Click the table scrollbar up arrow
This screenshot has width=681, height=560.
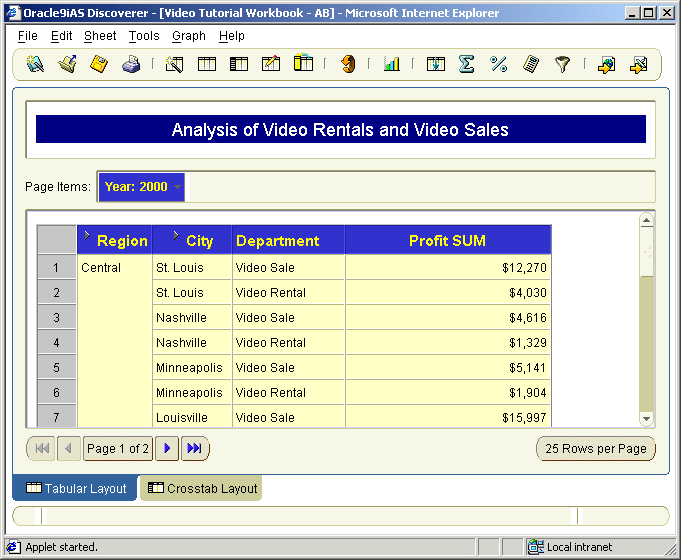click(x=646, y=221)
